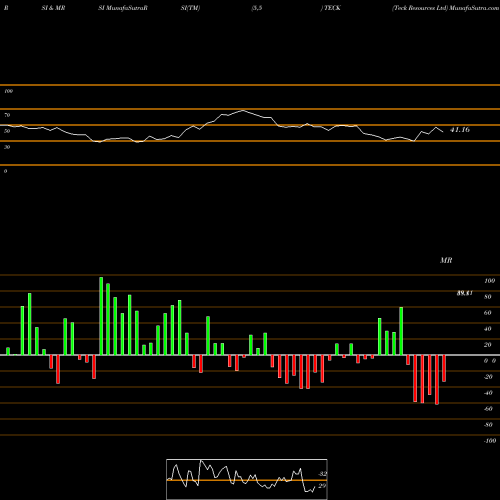
Task: Click the 40 label on MR right axis
Action: click(x=488, y=329)
